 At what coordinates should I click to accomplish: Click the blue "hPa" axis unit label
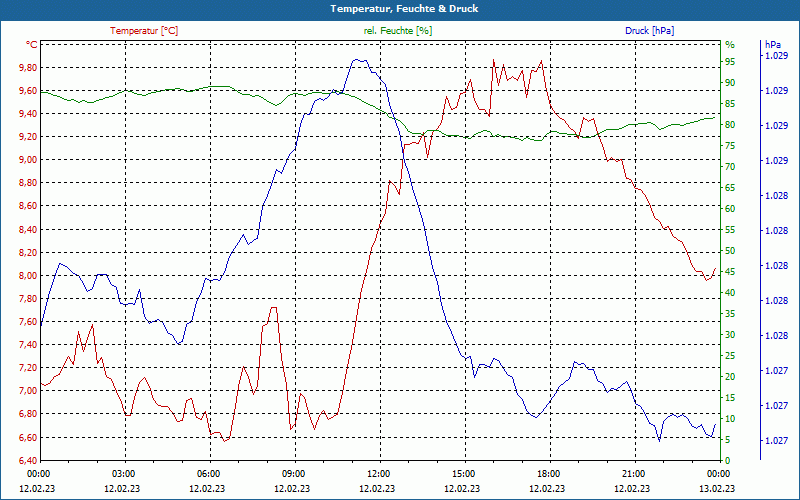pyautogui.click(x=772, y=45)
